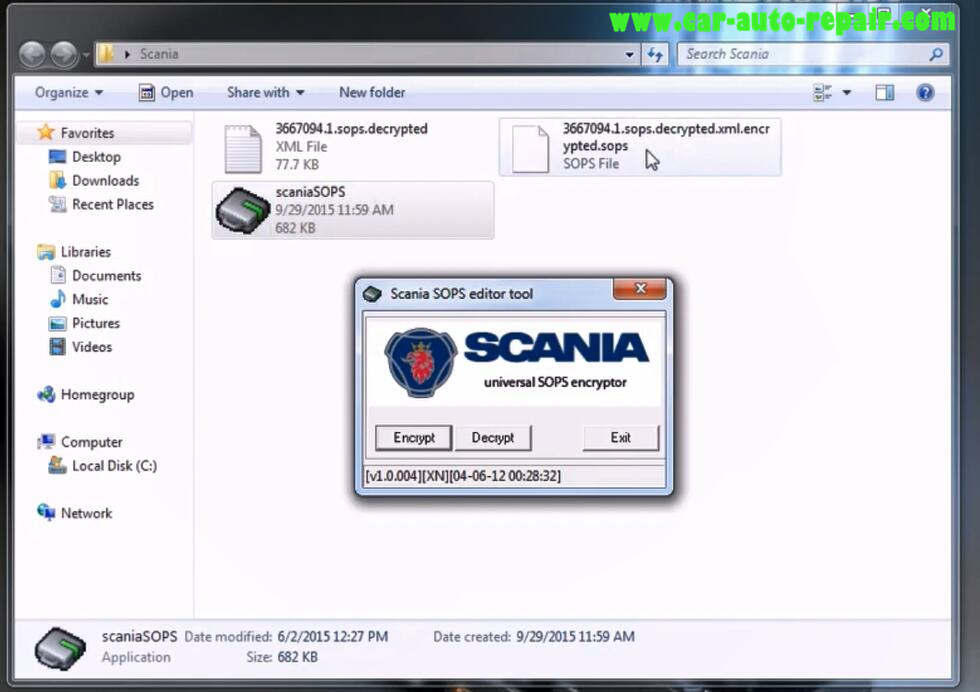980x692 pixels.
Task: Click the Documents icon in the sidebar
Action: pos(58,275)
